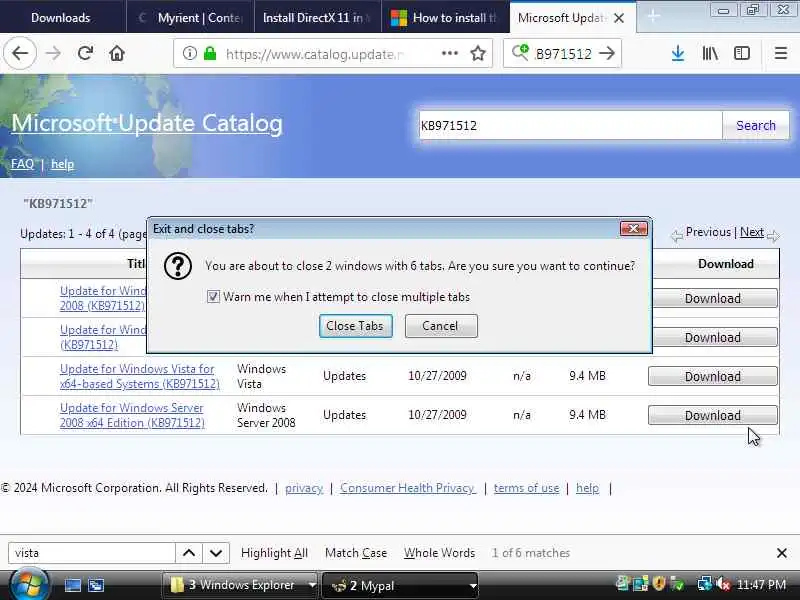Click the catalog Search button
Image resolution: width=800 pixels, height=600 pixels.
(x=756, y=126)
